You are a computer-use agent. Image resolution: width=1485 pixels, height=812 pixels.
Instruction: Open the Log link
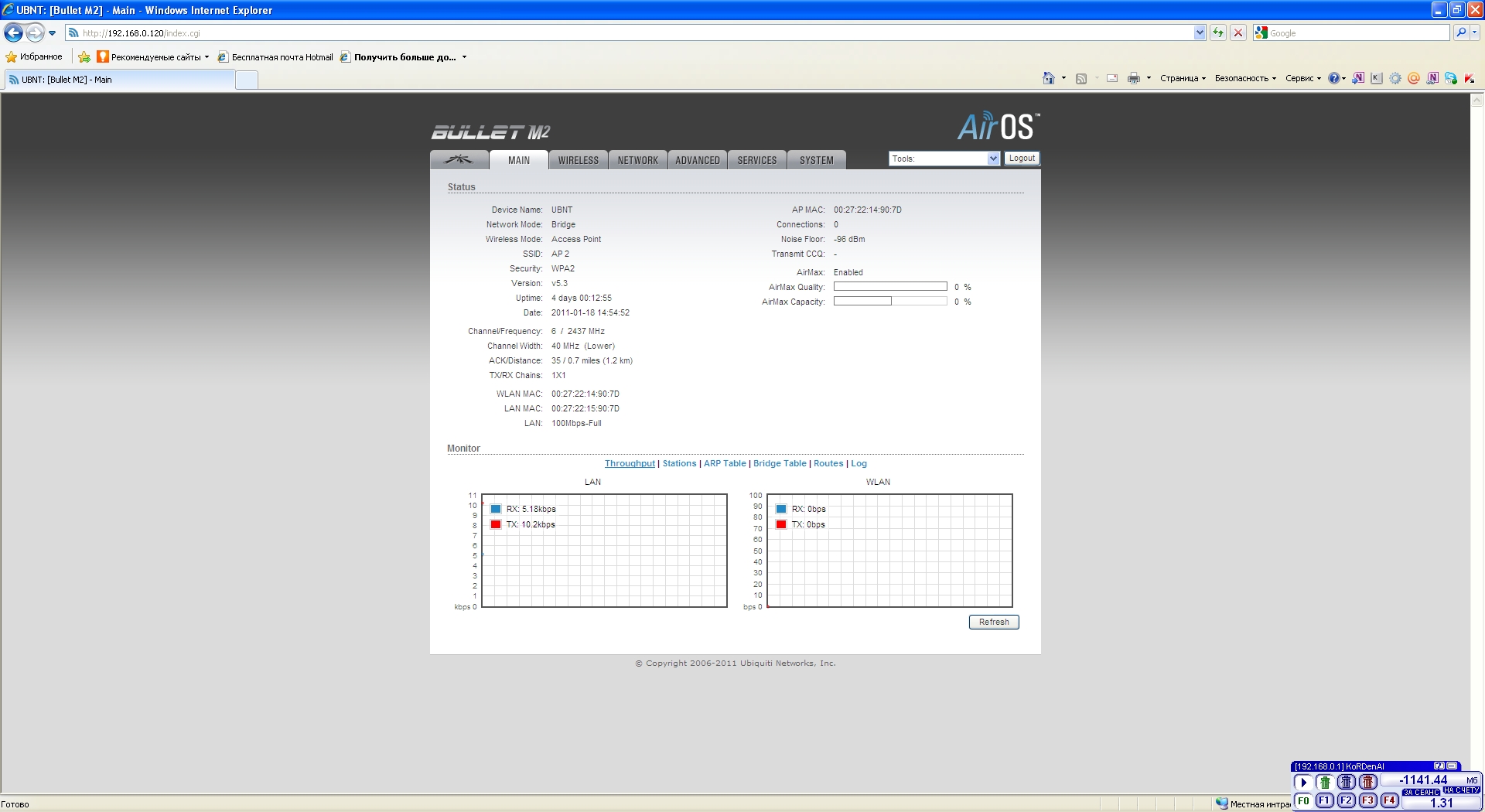859,463
